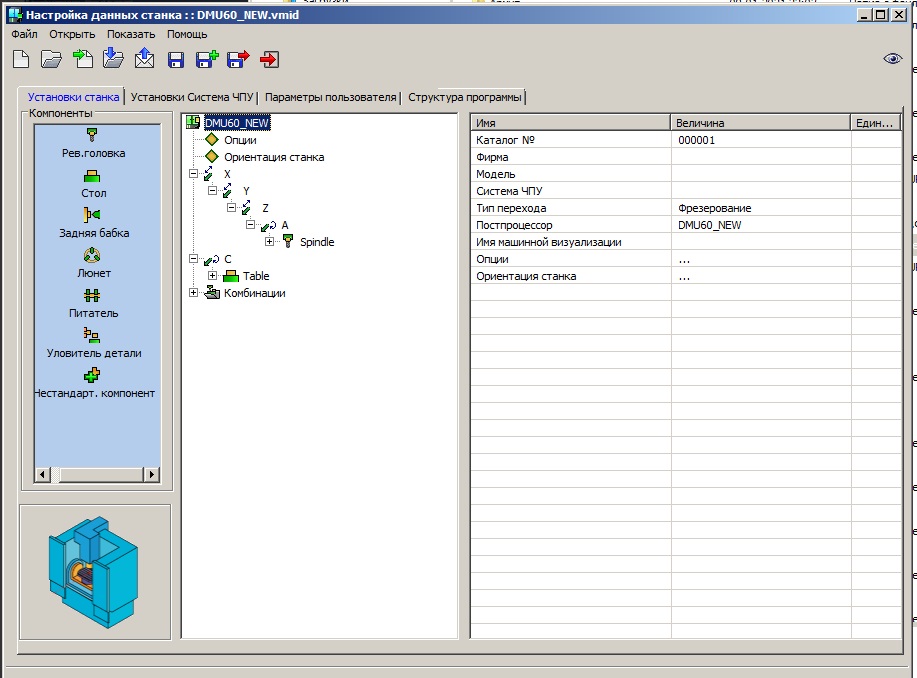Select the Фирма property row
The height and width of the screenshot is (678, 917).
tap(685, 157)
